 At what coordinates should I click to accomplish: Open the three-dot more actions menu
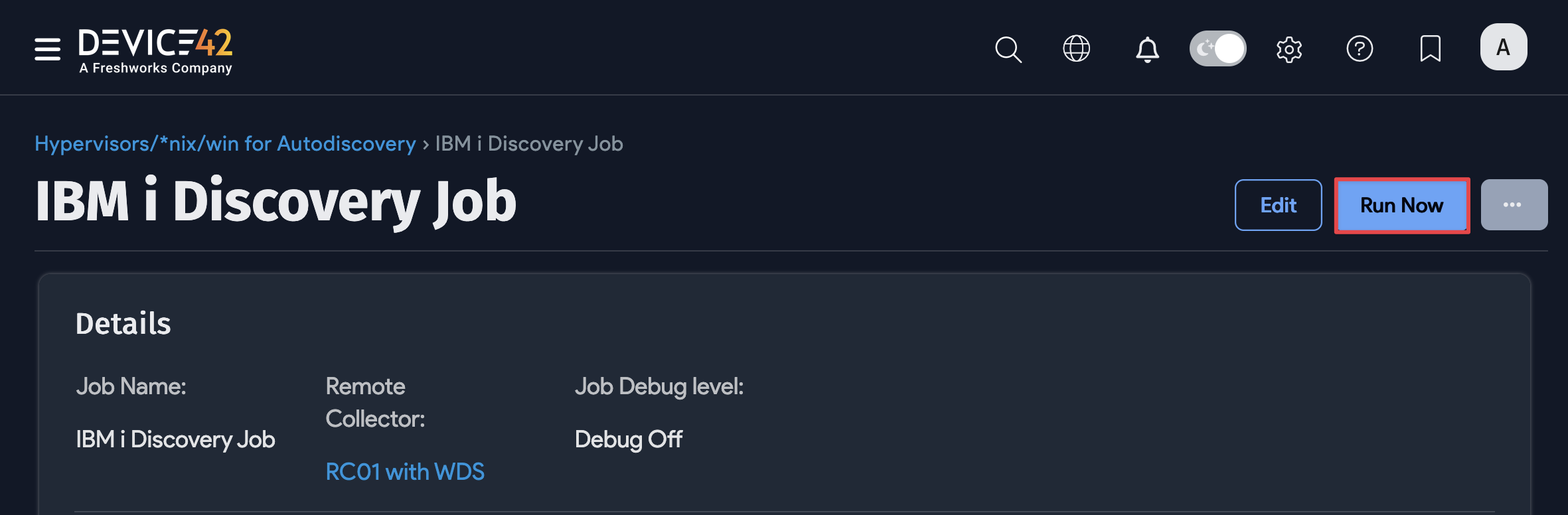[x=1514, y=205]
